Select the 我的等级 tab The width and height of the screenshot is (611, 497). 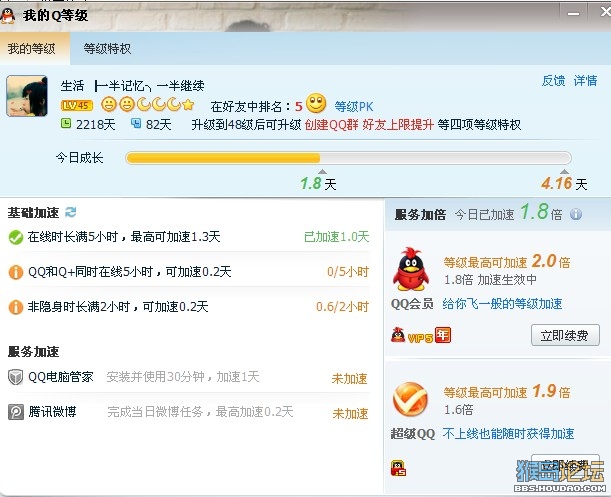32,49
